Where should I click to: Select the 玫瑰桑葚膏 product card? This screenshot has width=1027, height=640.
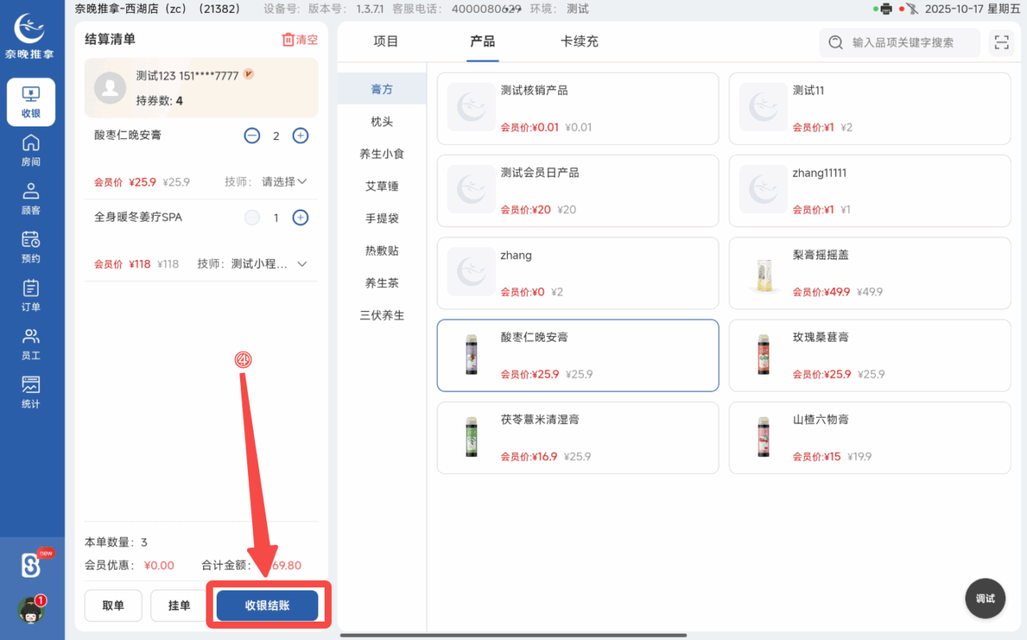tap(869, 355)
